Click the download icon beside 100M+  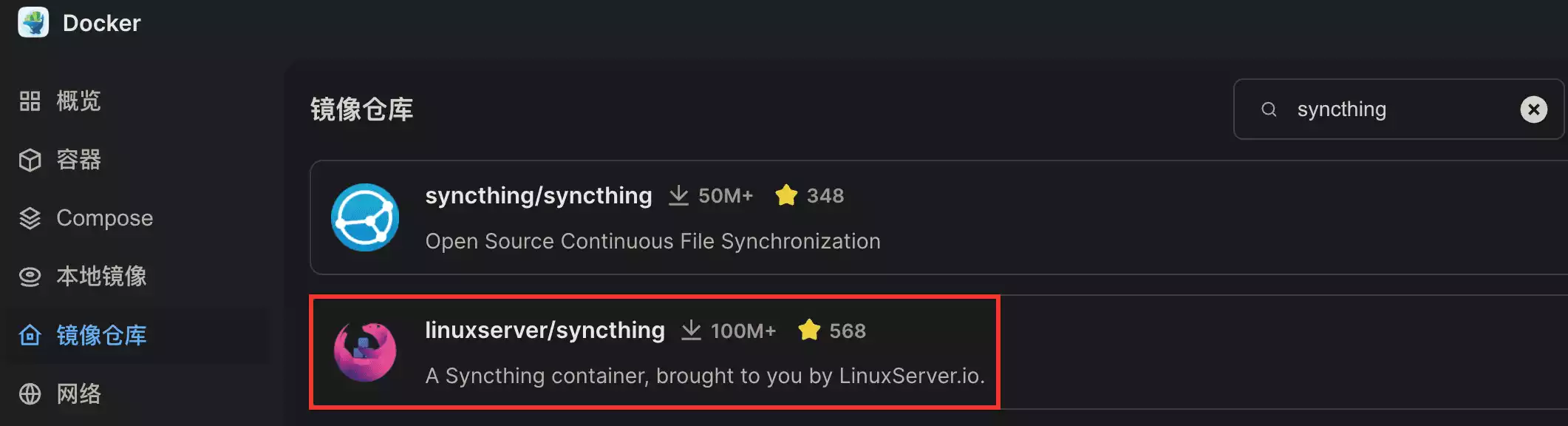click(691, 331)
